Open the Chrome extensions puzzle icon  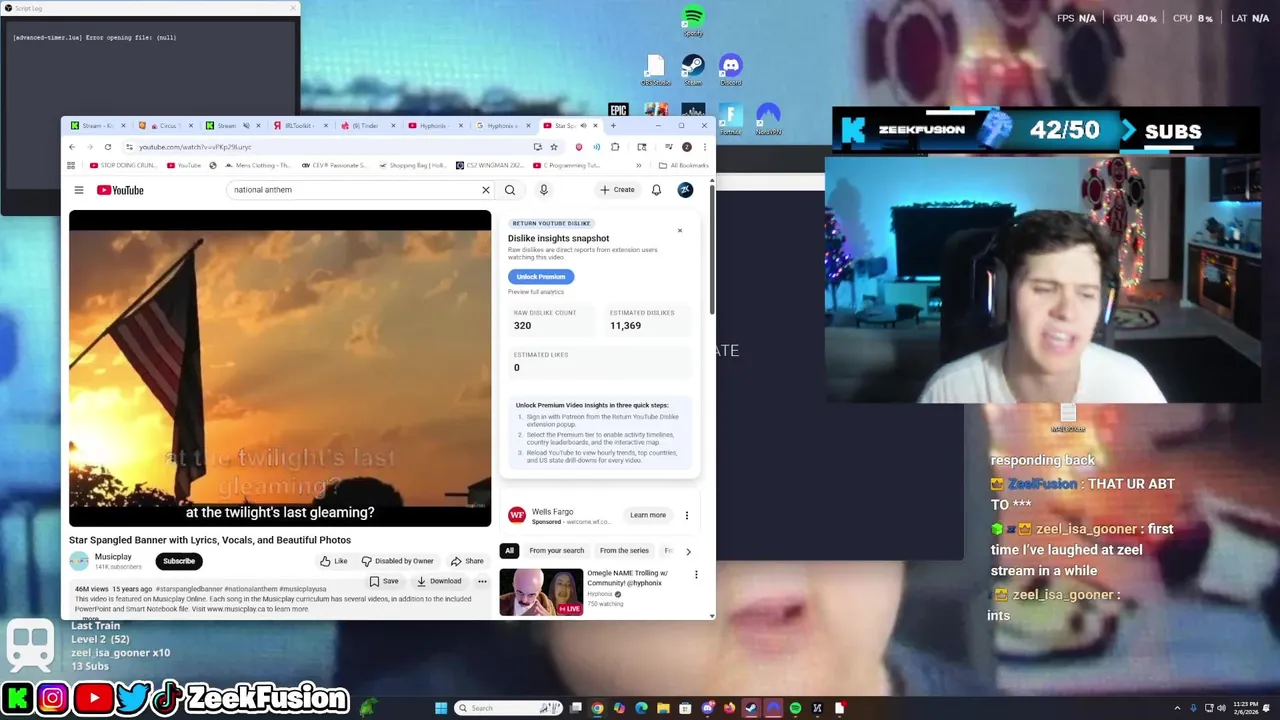coord(615,147)
